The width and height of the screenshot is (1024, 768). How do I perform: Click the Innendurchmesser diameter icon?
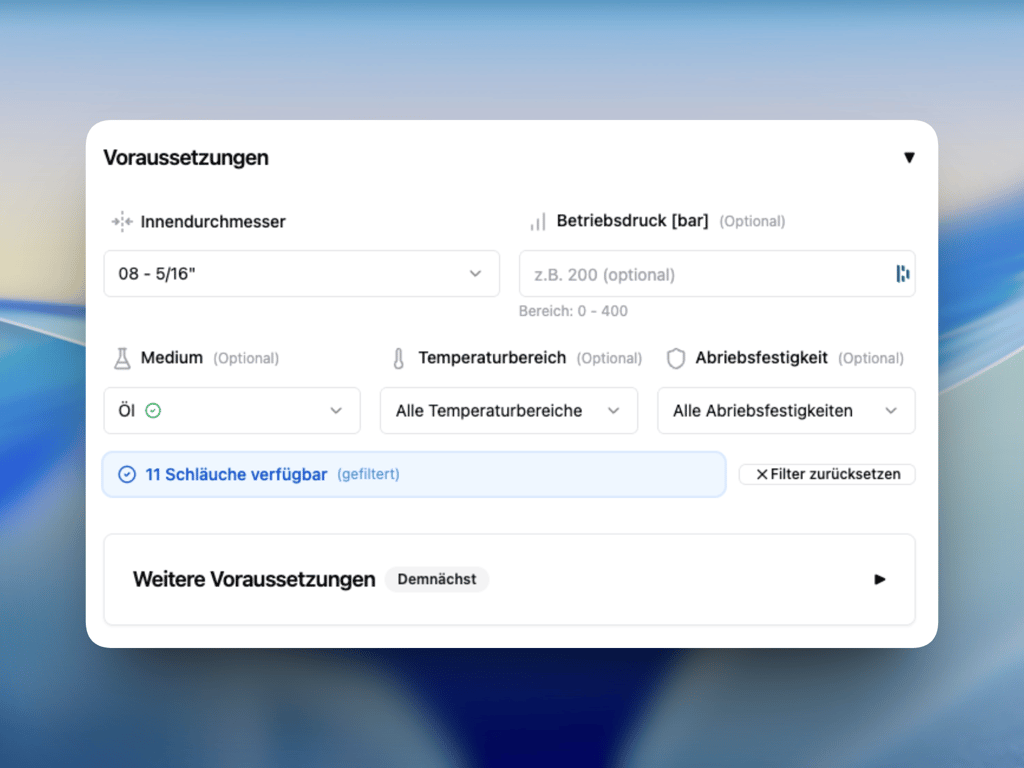[121, 222]
